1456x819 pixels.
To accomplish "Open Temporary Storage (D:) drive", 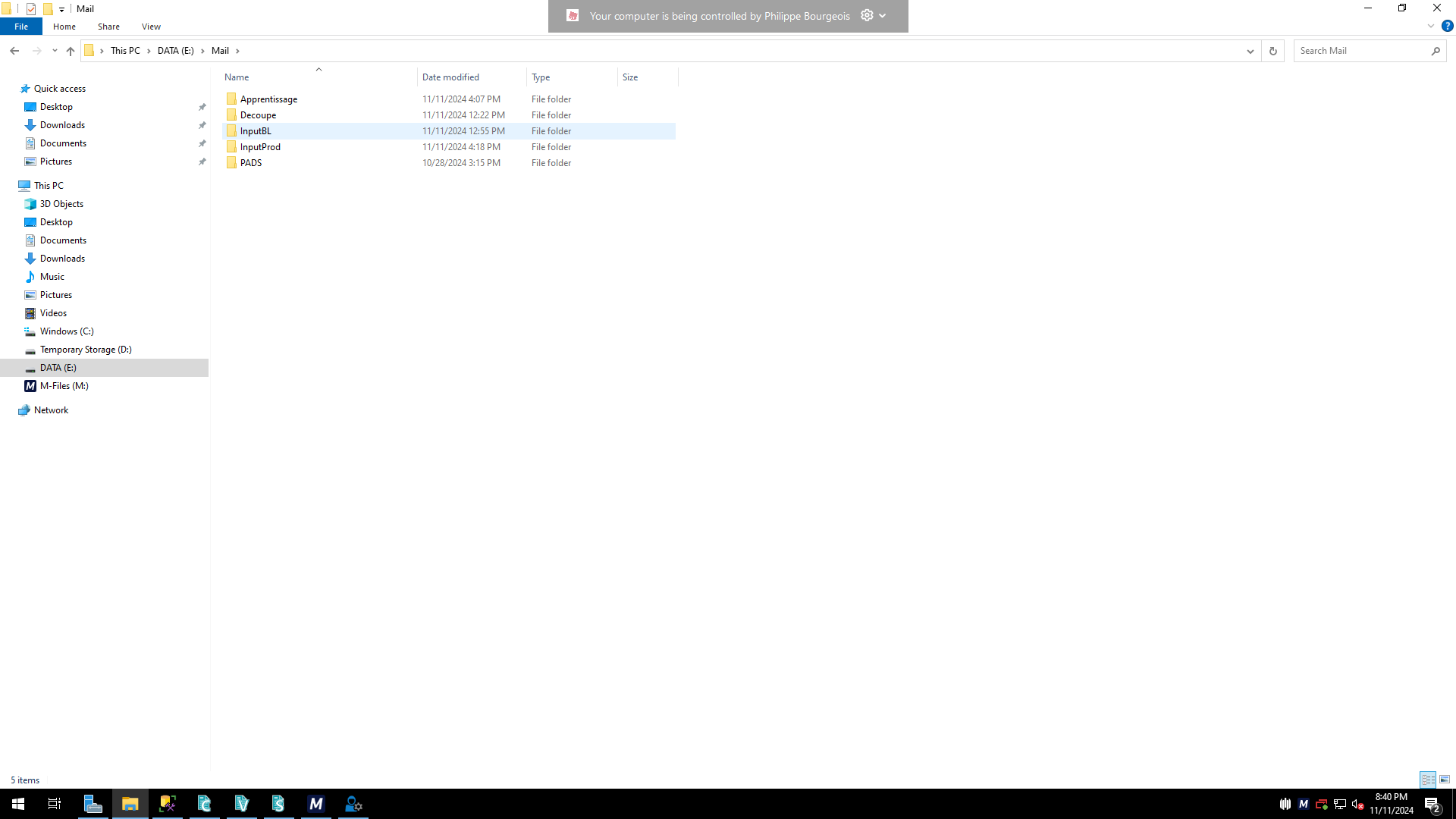I will point(86,350).
